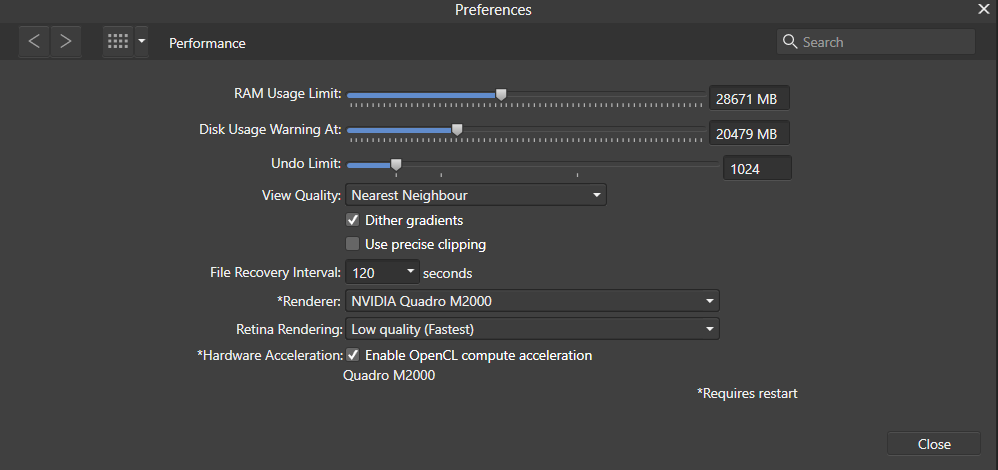
Task: Change Retina Rendering quality dropdown
Action: 532,329
